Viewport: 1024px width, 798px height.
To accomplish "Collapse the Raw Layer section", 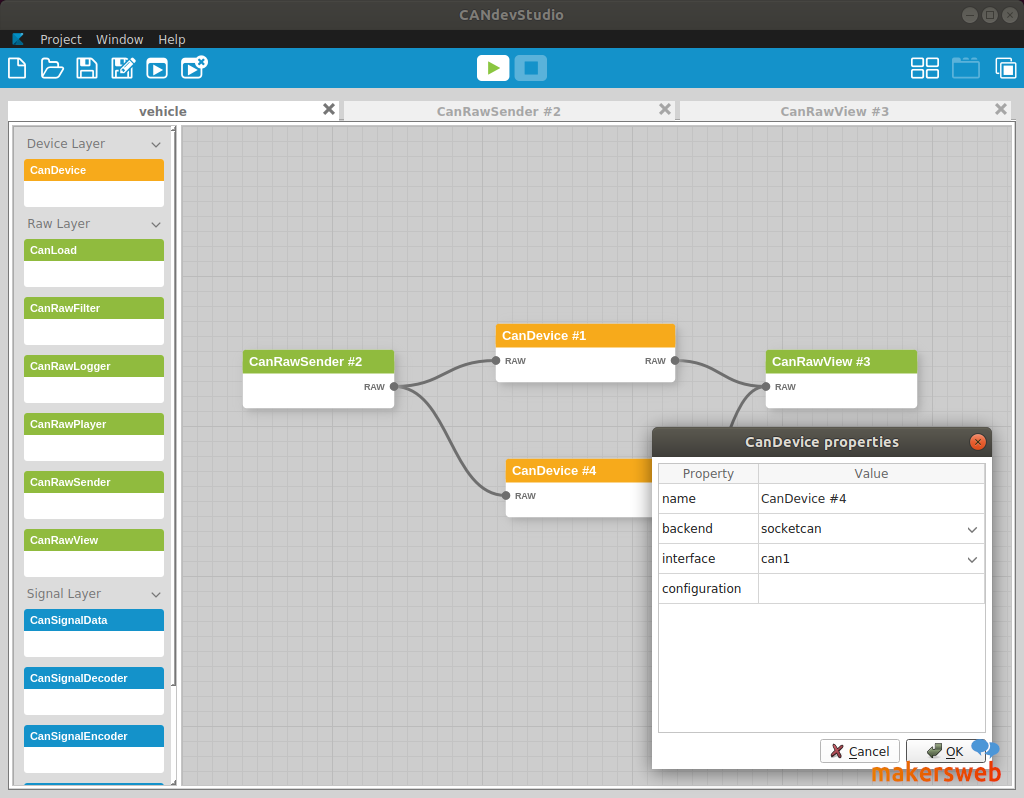I will pos(155,225).
